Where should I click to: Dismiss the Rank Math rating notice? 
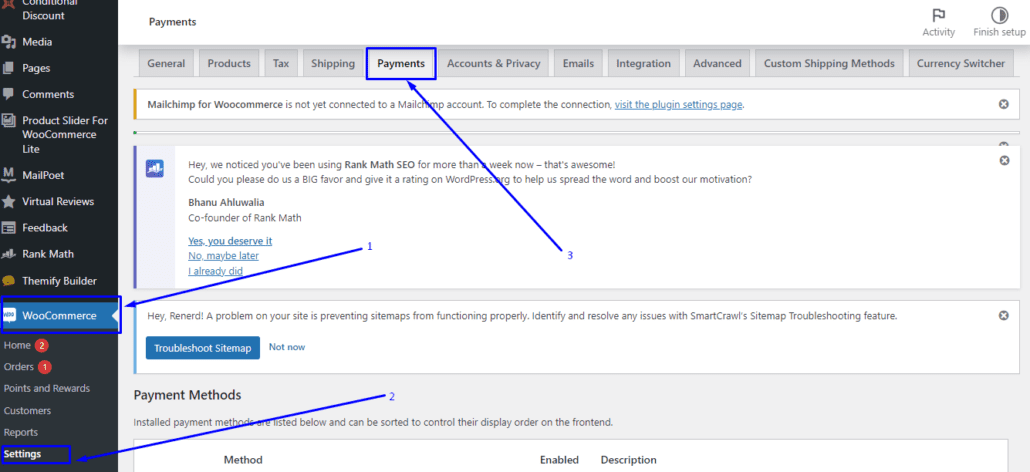(x=1004, y=160)
